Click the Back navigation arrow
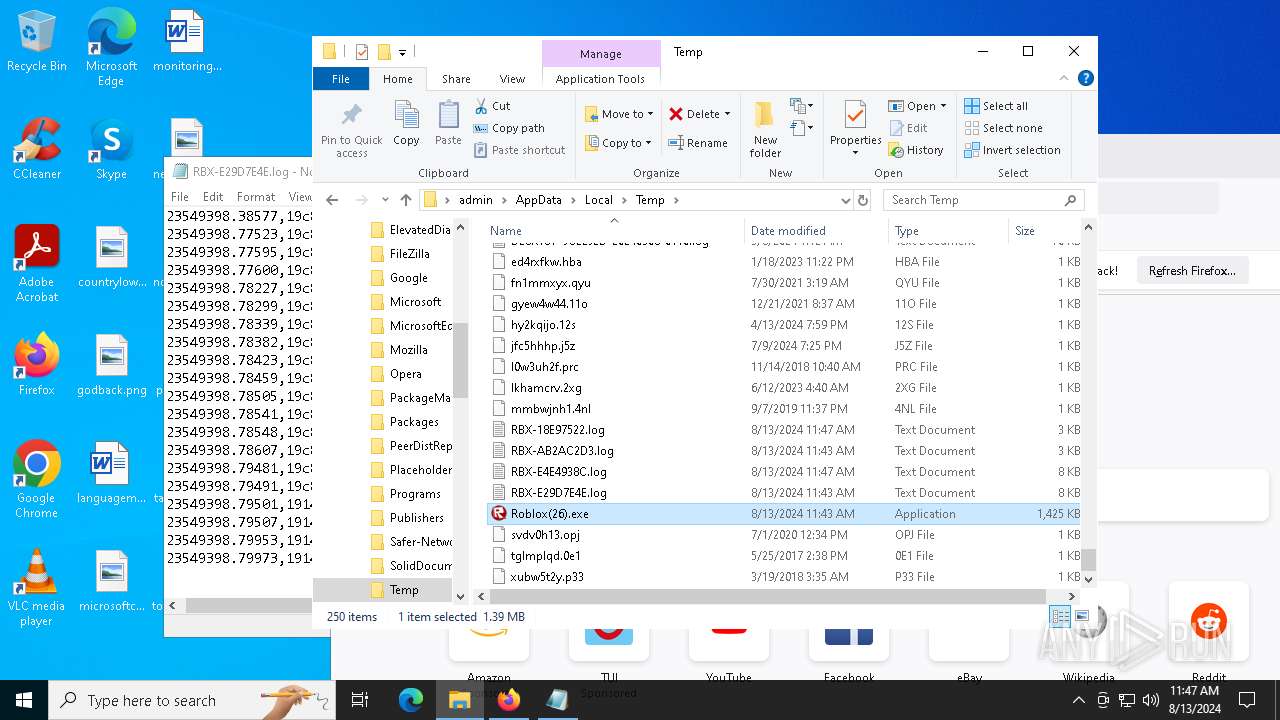The width and height of the screenshot is (1280, 720). [333, 200]
